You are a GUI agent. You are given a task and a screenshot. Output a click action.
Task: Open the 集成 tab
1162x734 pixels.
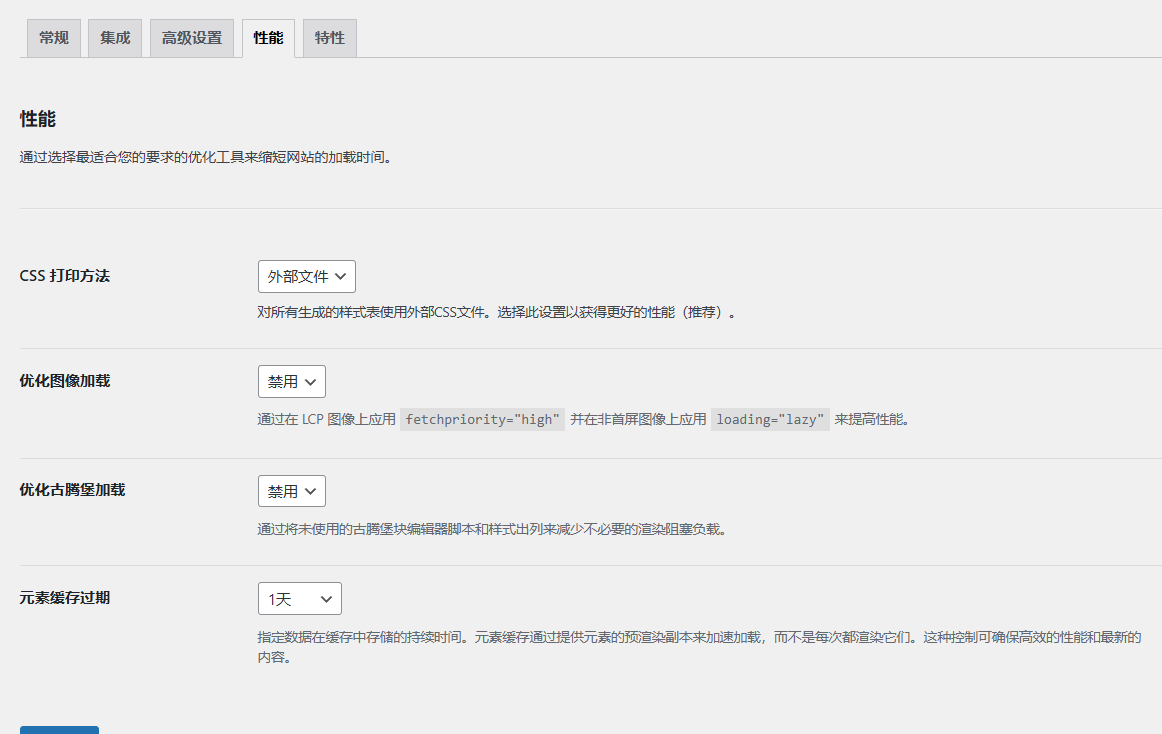pos(114,36)
